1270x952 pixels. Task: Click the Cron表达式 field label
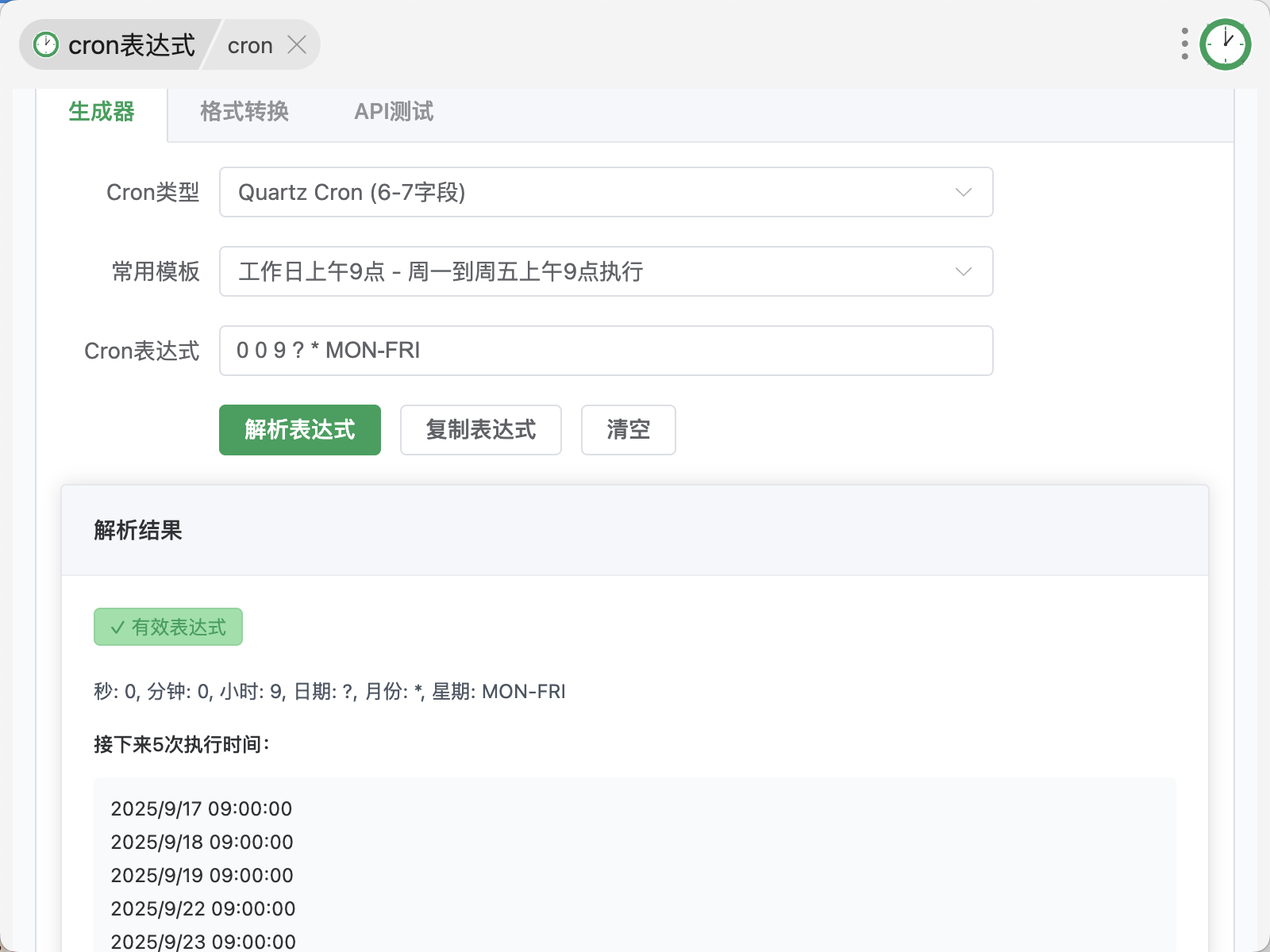(x=141, y=351)
